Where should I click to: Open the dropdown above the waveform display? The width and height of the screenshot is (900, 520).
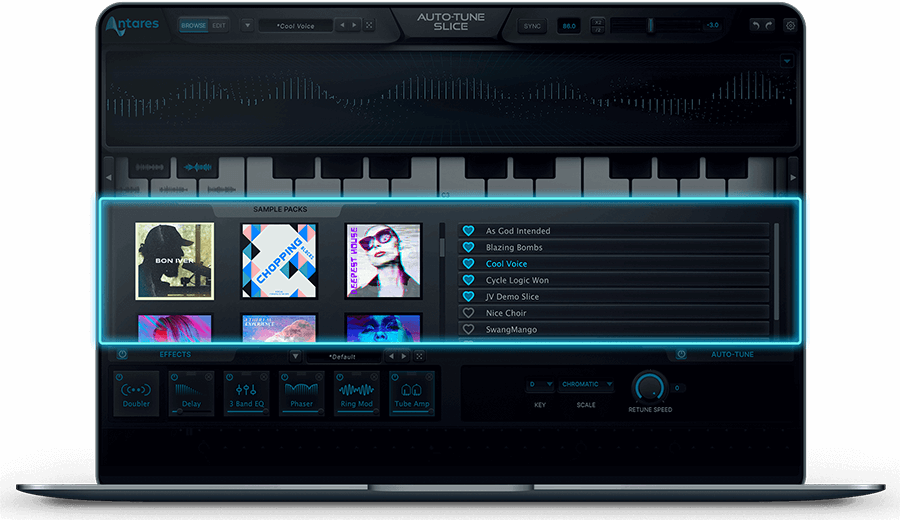pyautogui.click(x=787, y=61)
